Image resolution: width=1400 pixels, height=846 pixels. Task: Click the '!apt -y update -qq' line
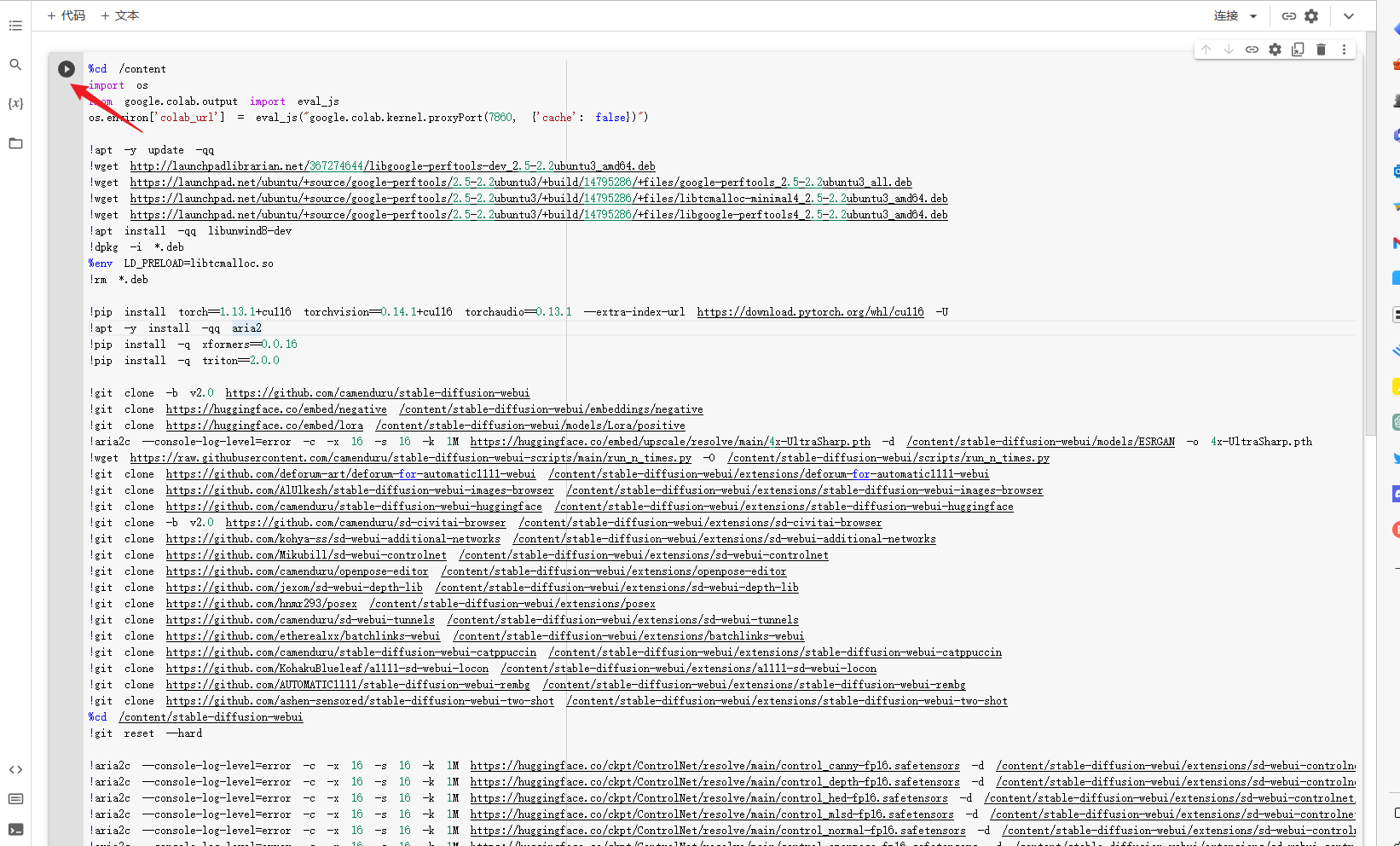pos(152,150)
